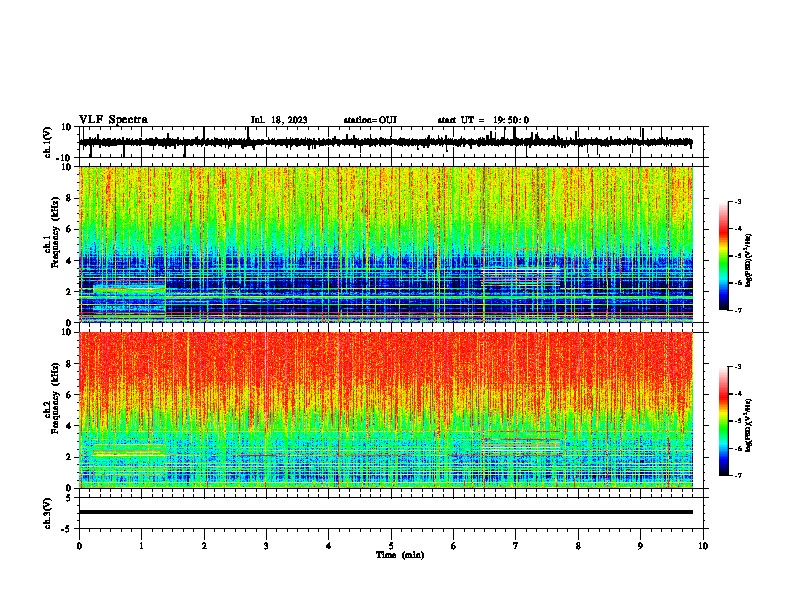This screenshot has height=612, width=792.
Task: Click the "VLF Spectra" plot title
Action: pos(113,120)
